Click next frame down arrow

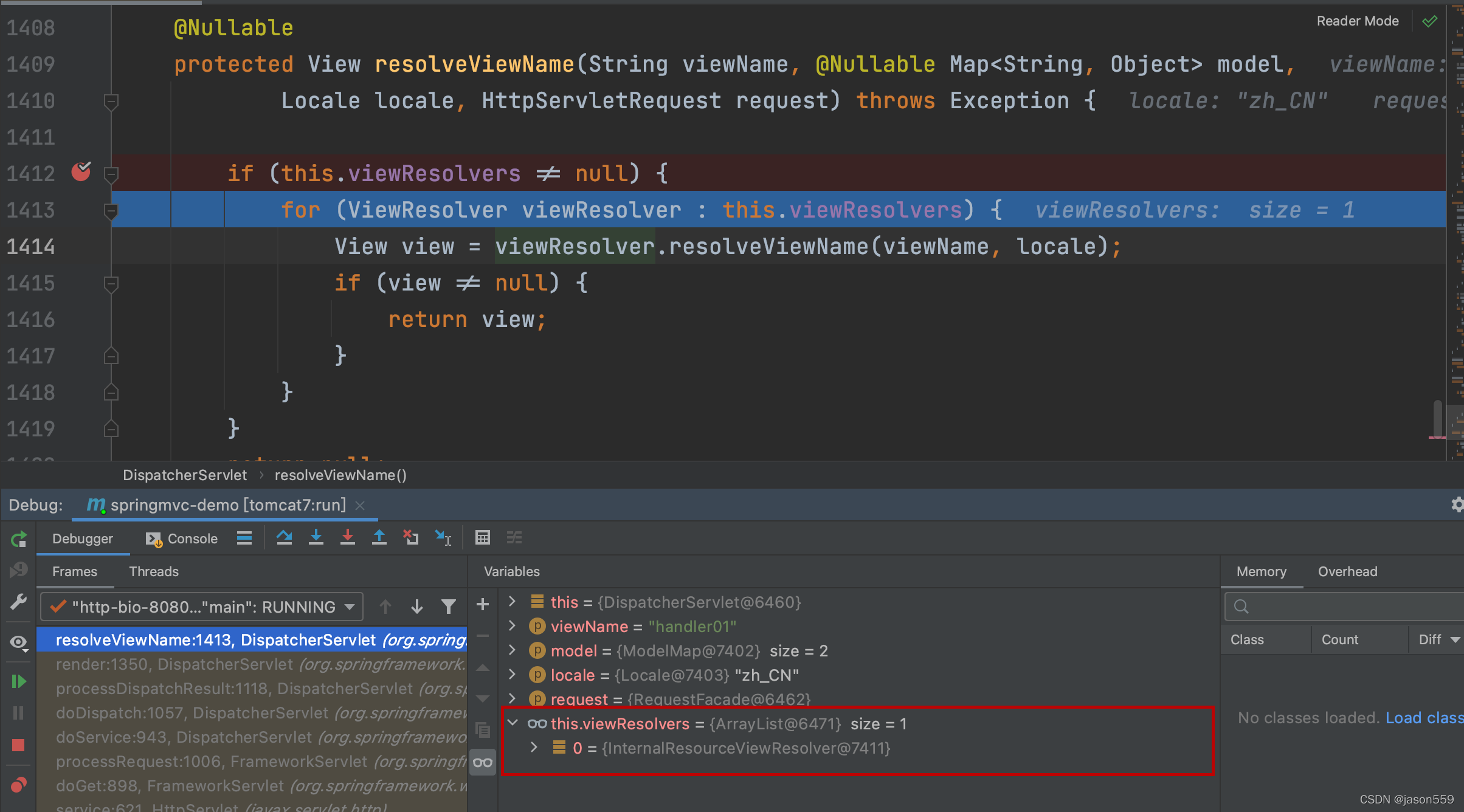(417, 607)
